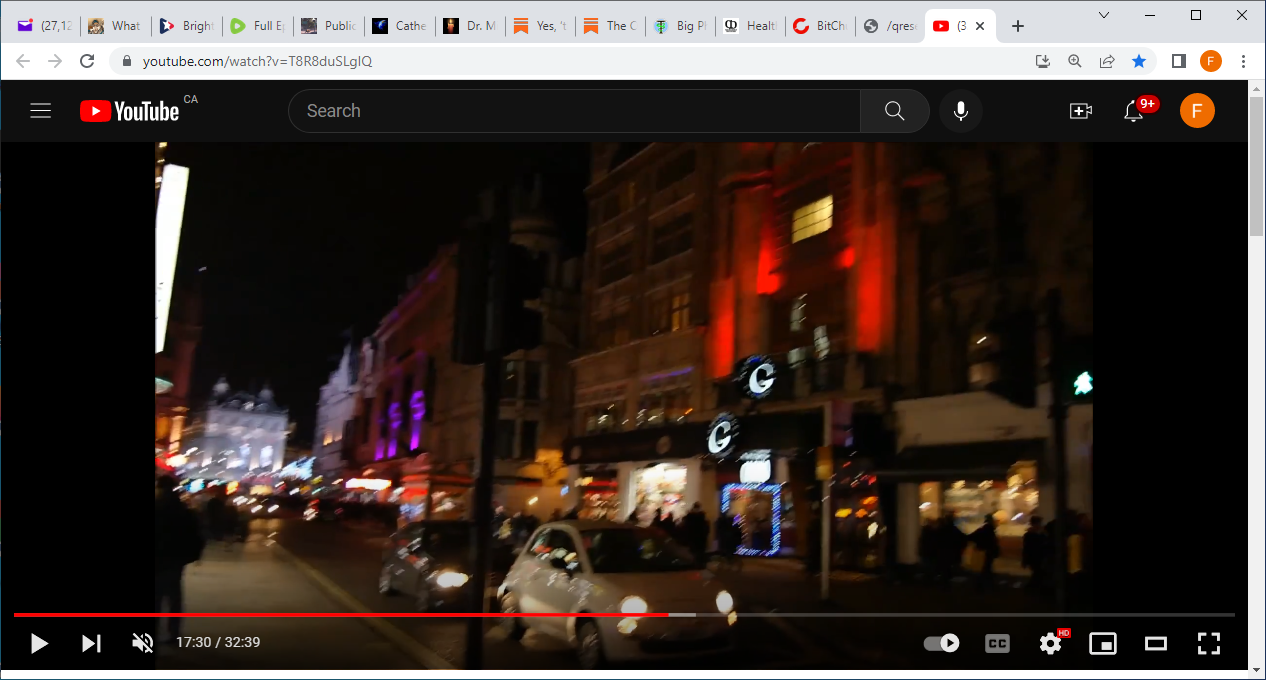Viewport: 1266px width, 680px height.
Task: Open Chrome three-dot menu
Action: click(x=1243, y=61)
